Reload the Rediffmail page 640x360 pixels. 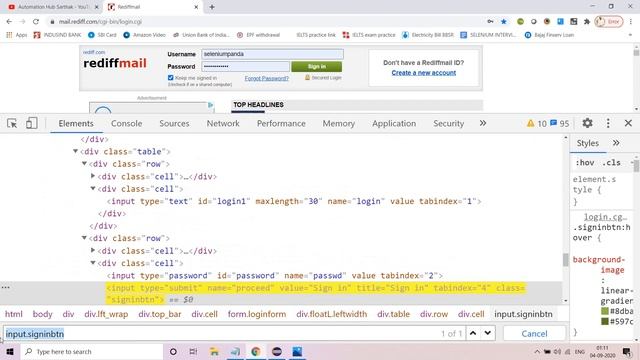pos(36,22)
